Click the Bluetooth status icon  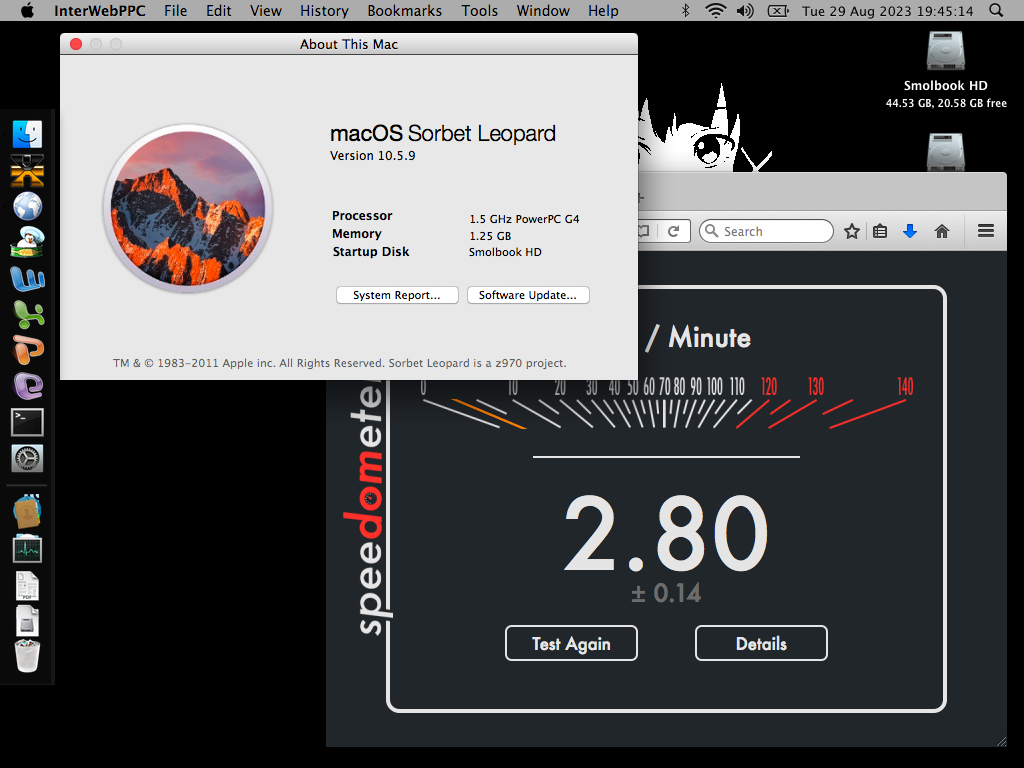(686, 10)
